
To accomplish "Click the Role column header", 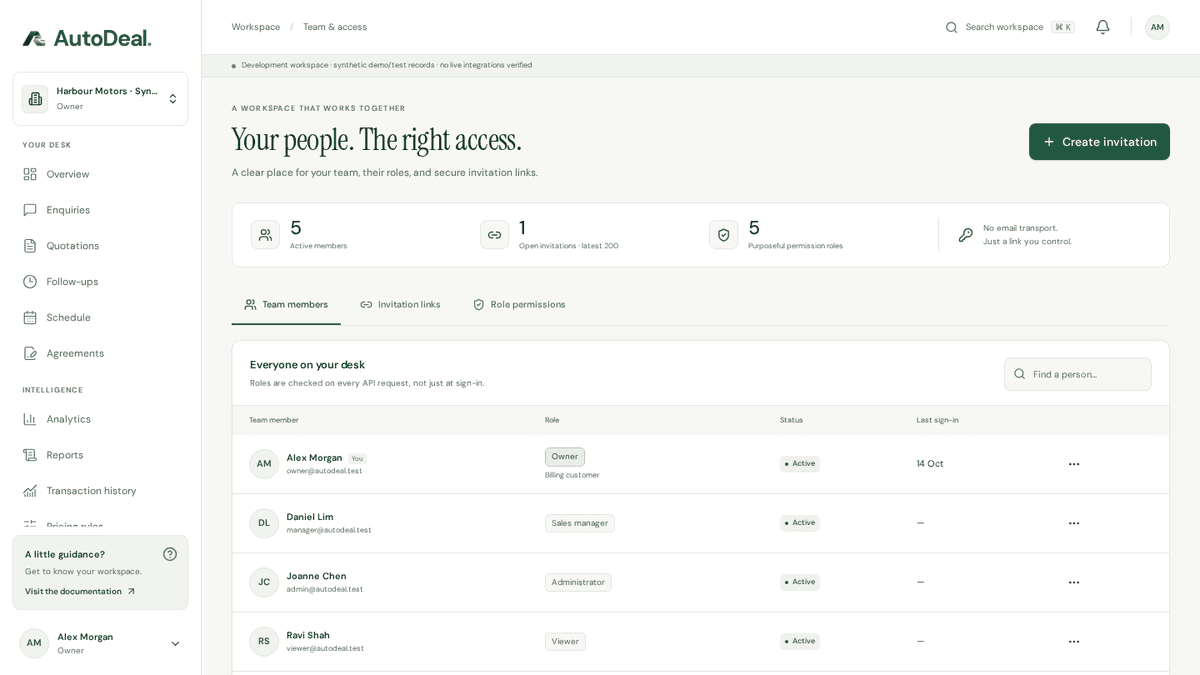I will tap(552, 420).
